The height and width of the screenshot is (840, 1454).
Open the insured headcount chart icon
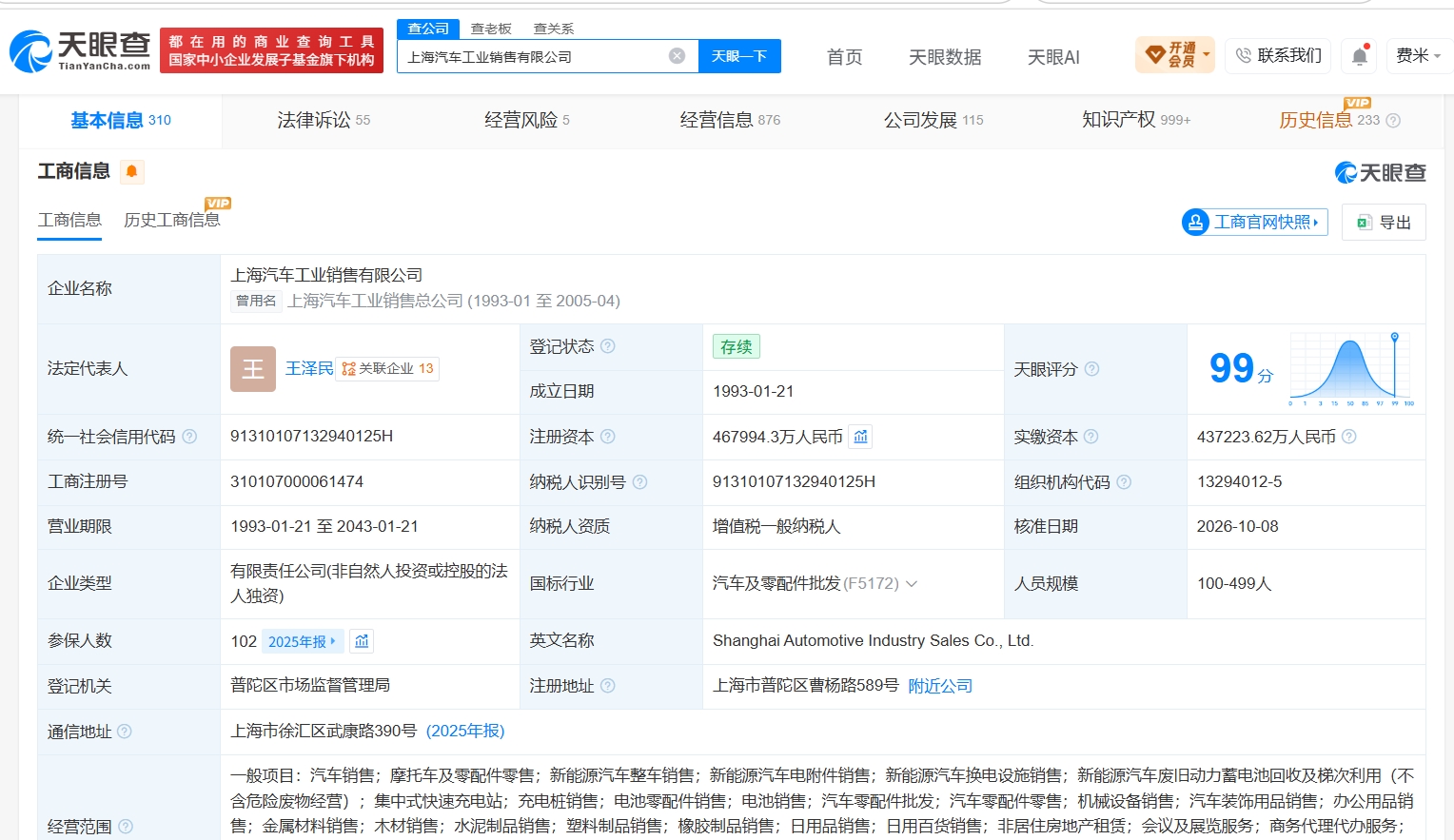click(362, 641)
